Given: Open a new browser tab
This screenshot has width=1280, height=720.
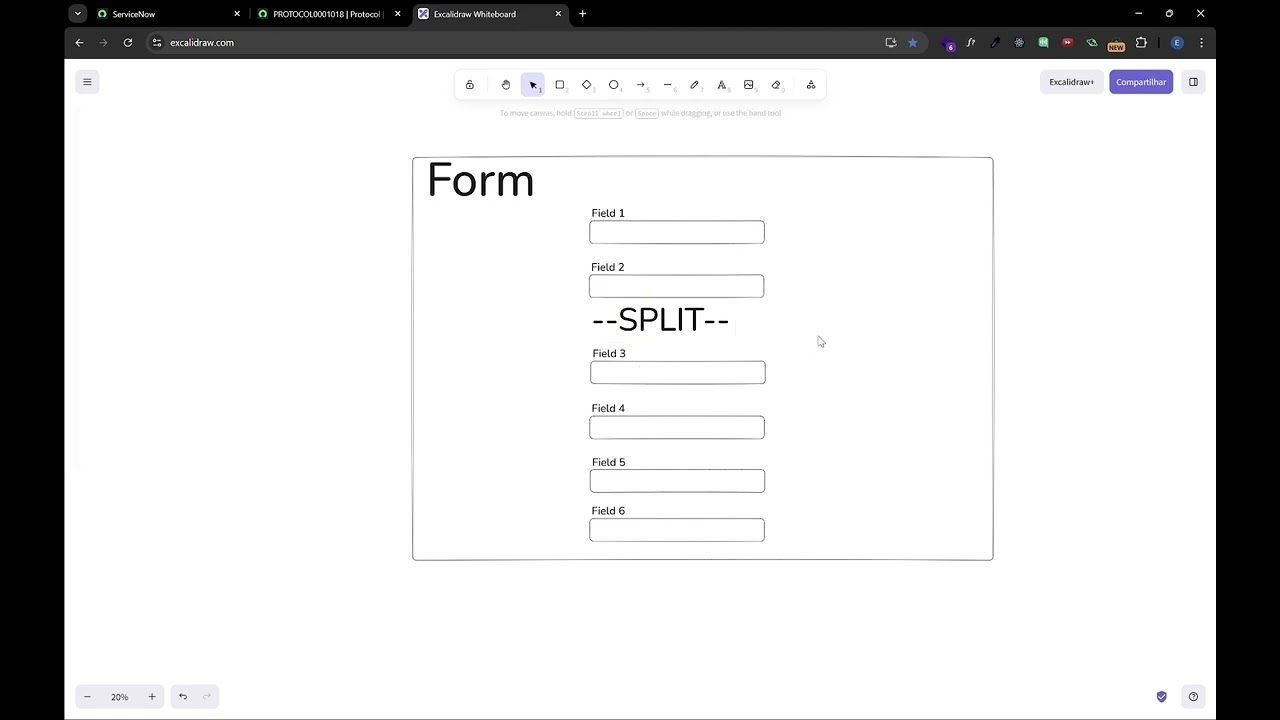Looking at the screenshot, I should coord(583,14).
